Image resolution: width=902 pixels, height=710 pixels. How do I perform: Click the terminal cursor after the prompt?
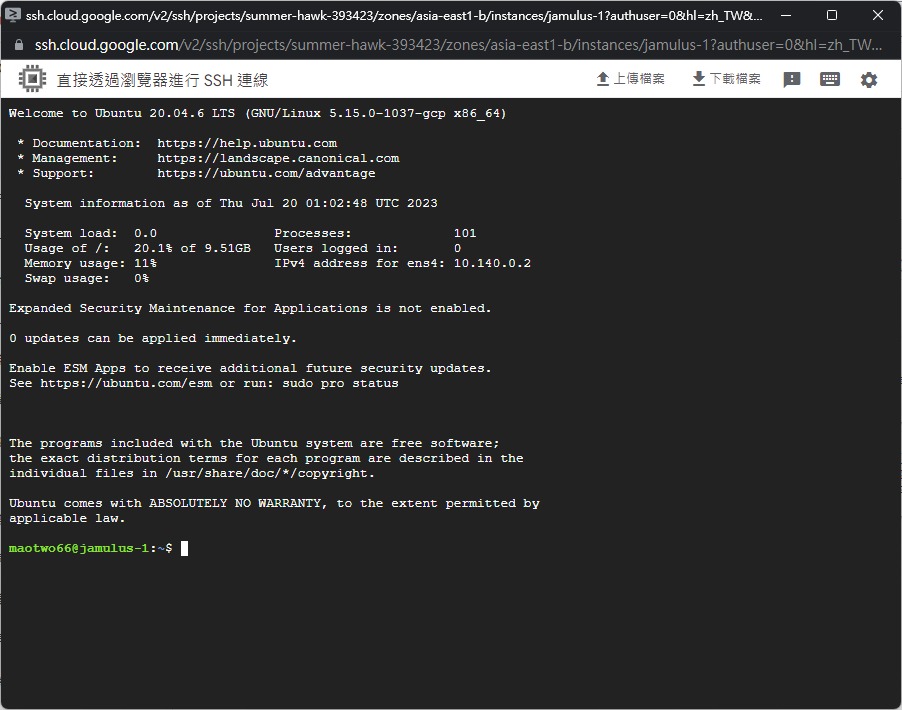point(185,548)
